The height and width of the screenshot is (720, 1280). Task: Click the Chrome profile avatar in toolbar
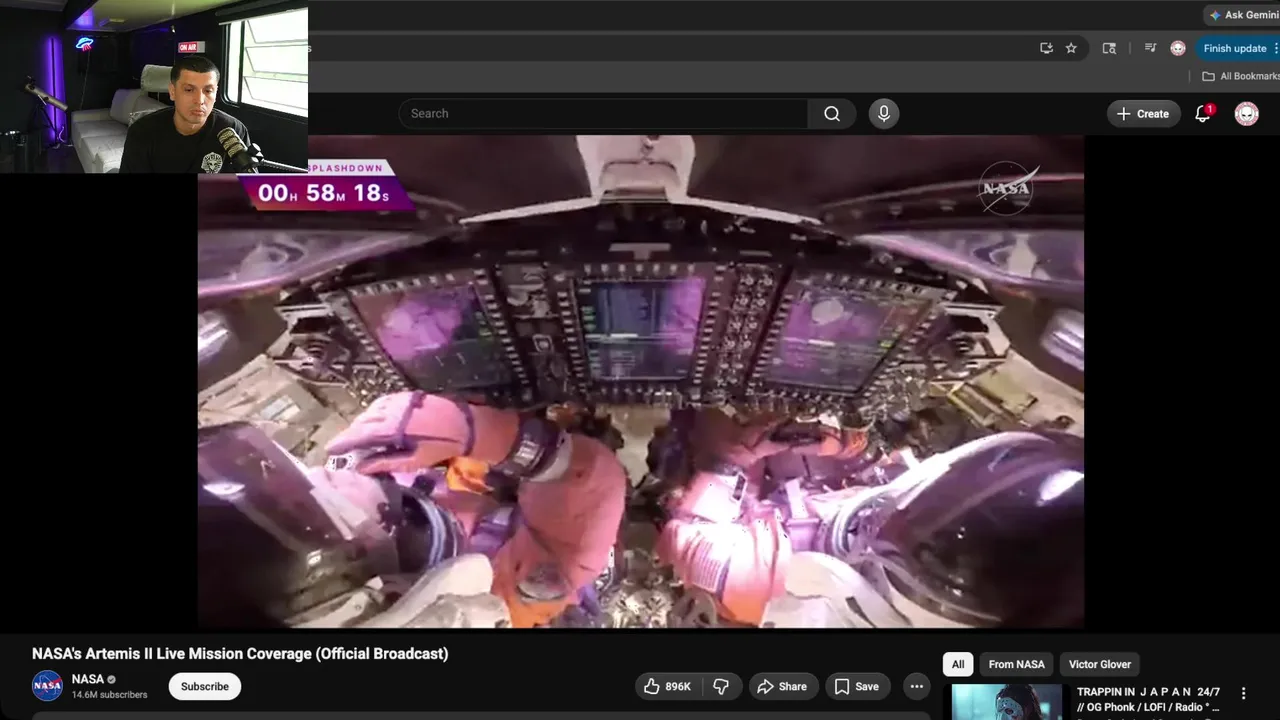click(x=1178, y=48)
